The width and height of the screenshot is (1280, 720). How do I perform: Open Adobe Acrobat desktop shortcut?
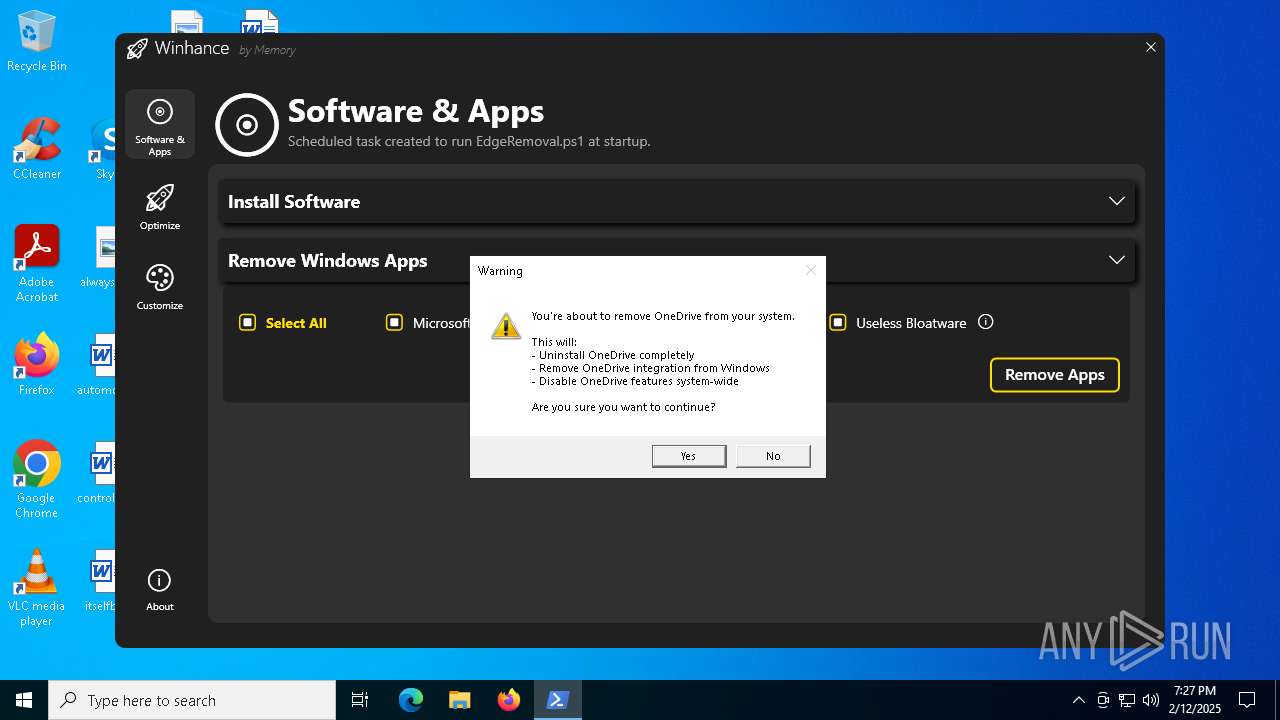(37, 264)
